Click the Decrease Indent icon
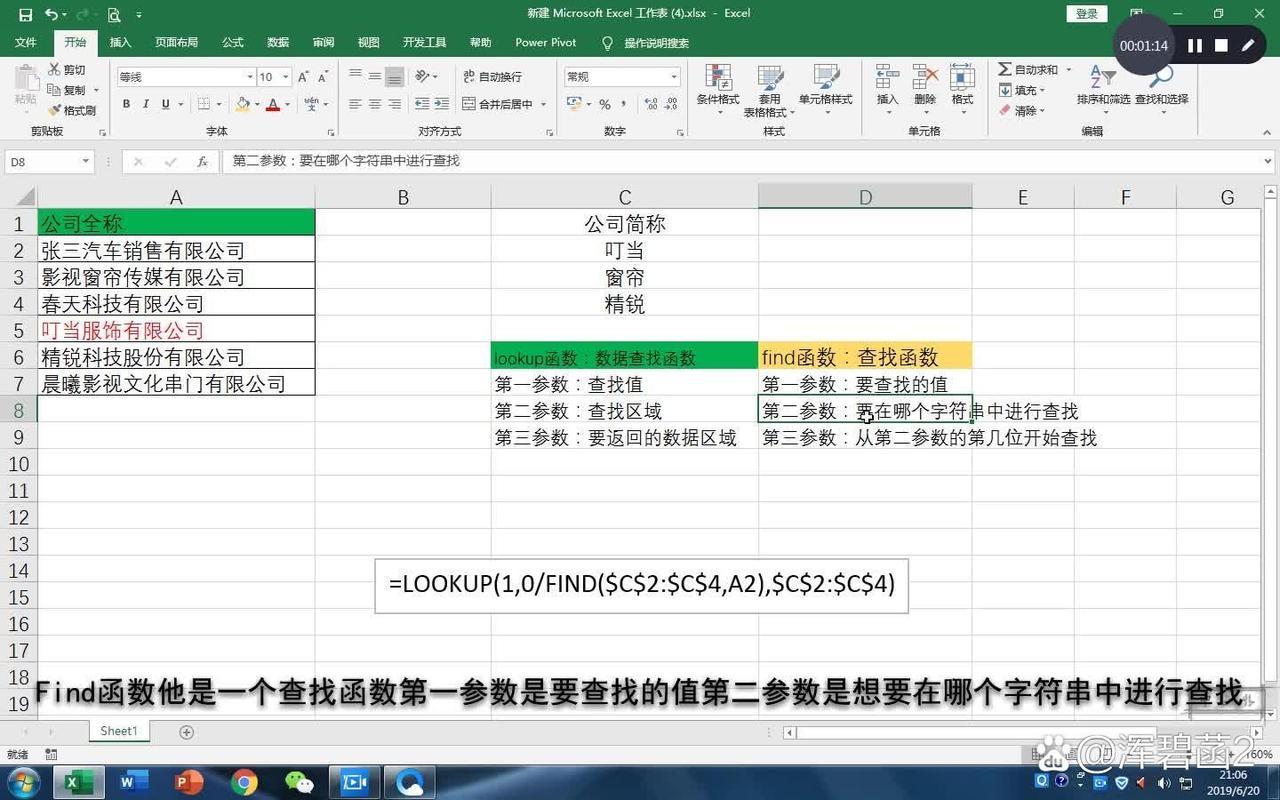The height and width of the screenshot is (800, 1280). [422, 104]
